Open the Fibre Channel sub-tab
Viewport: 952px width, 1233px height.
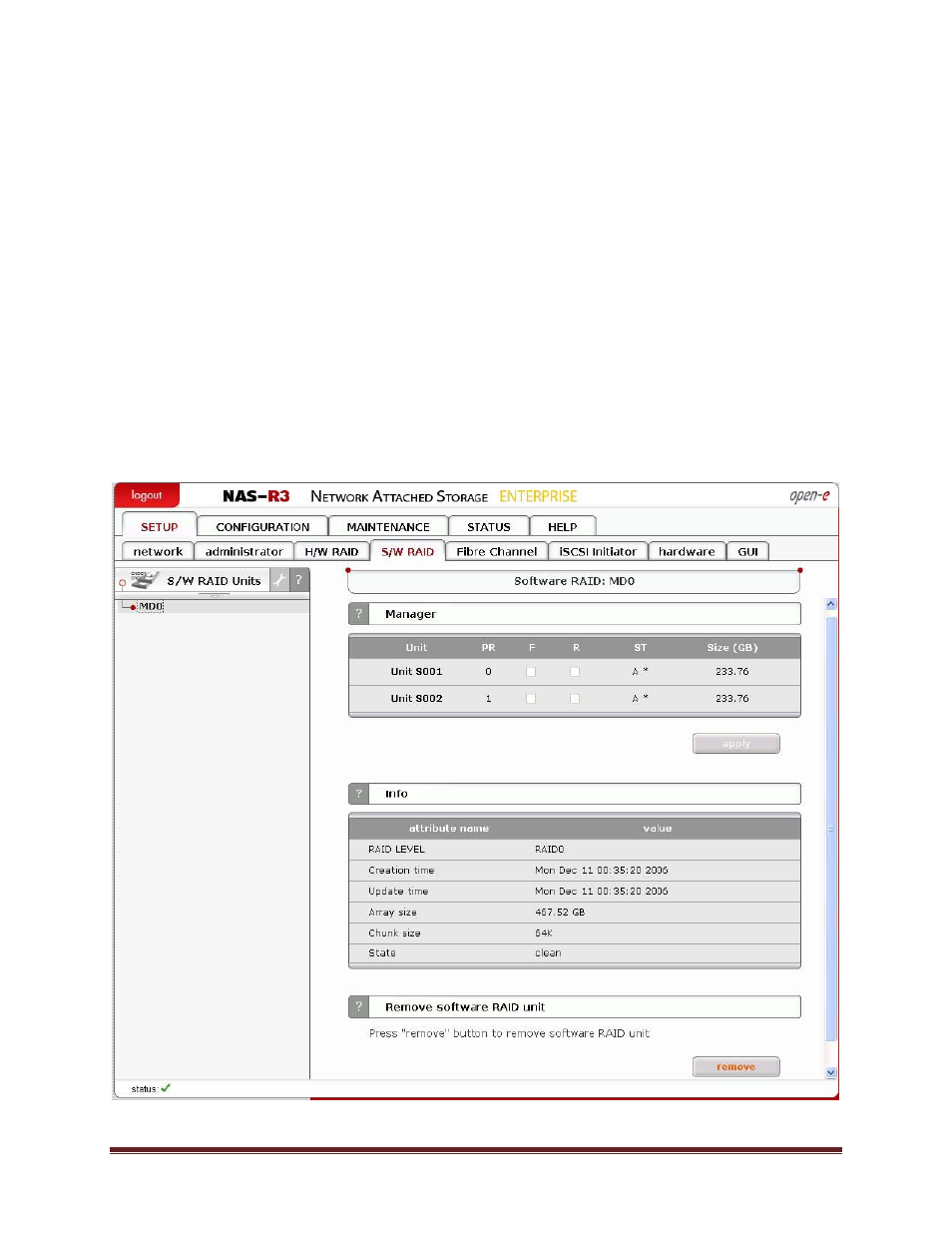[497, 551]
